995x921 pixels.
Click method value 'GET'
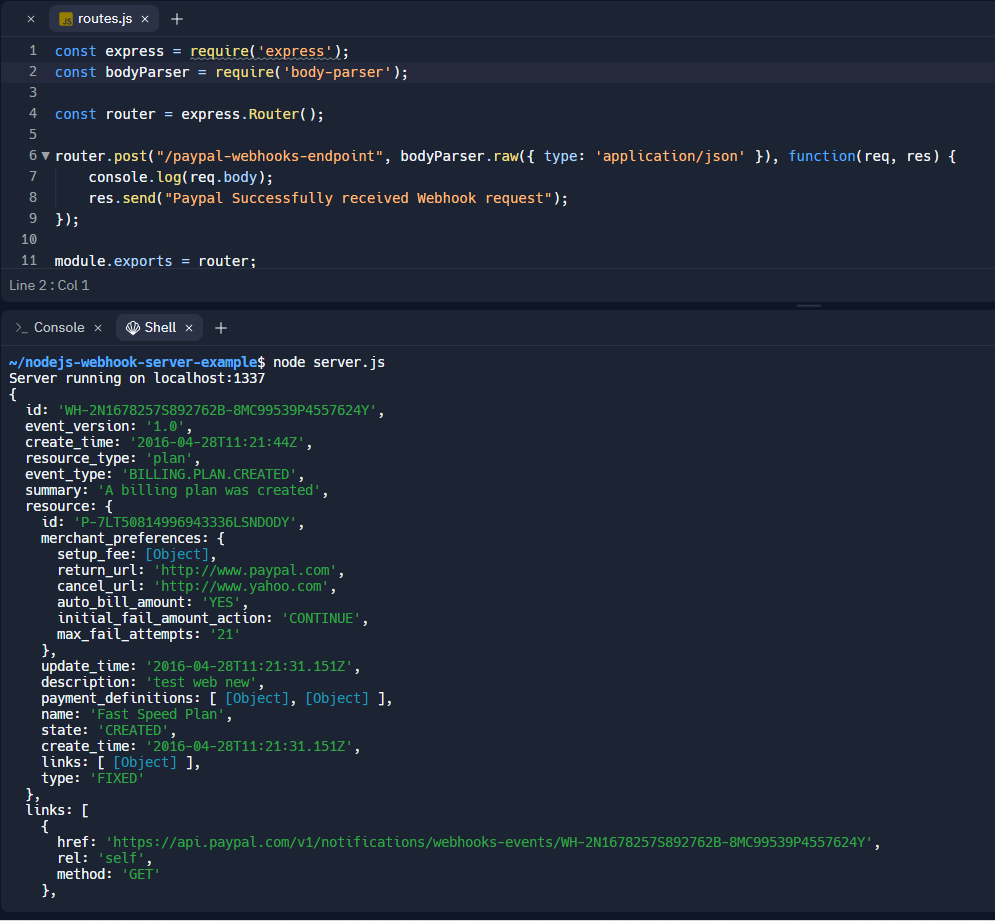[141, 874]
